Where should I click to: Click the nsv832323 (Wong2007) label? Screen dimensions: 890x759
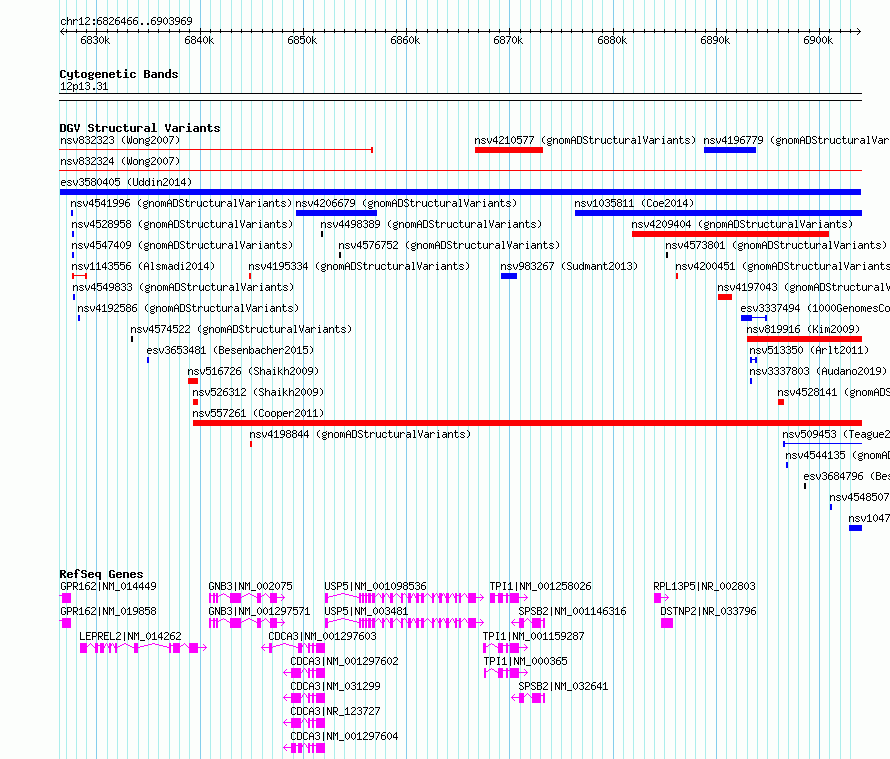pyautogui.click(x=120, y=140)
